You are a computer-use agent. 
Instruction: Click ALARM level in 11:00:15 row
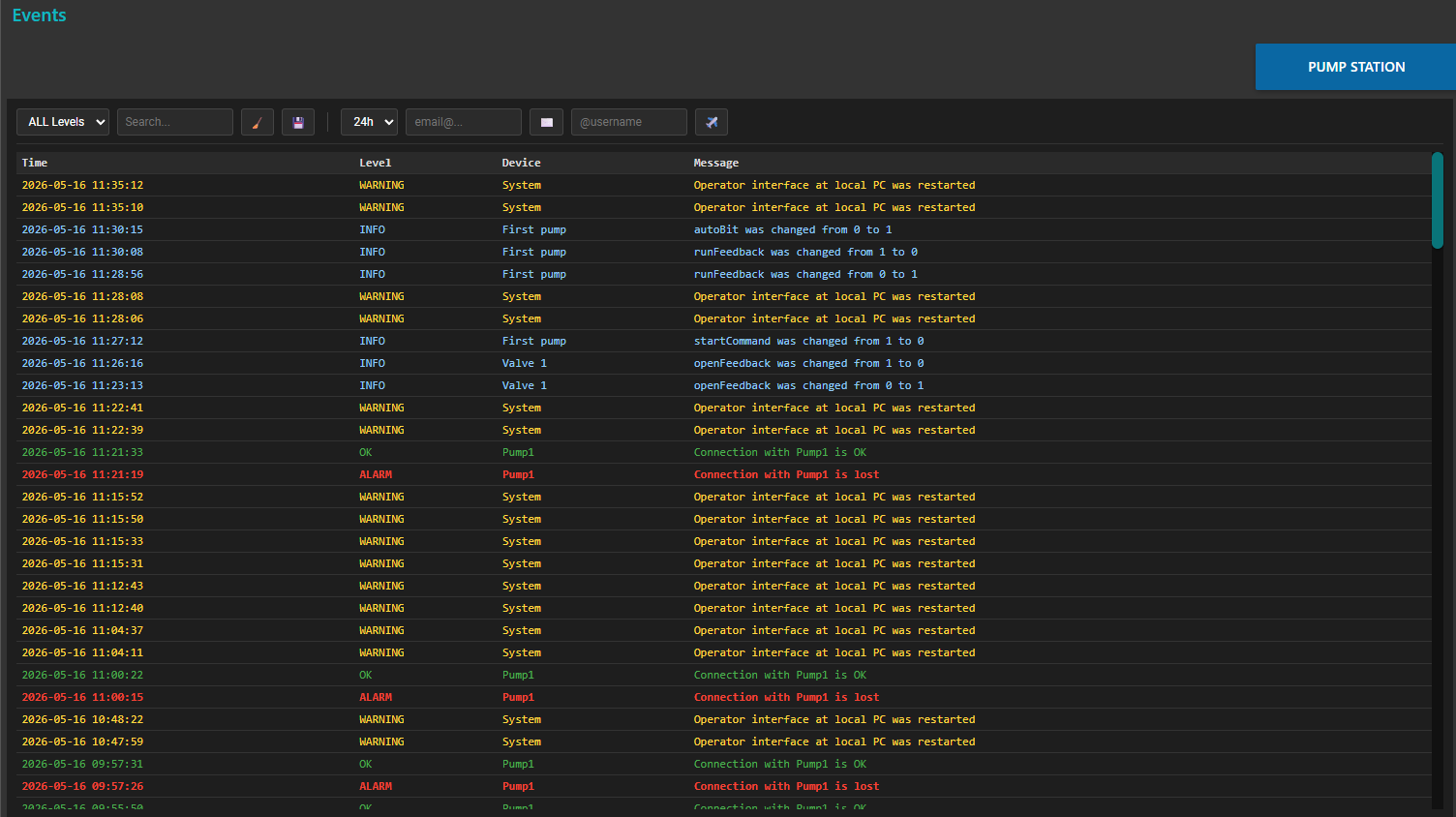coord(377,697)
